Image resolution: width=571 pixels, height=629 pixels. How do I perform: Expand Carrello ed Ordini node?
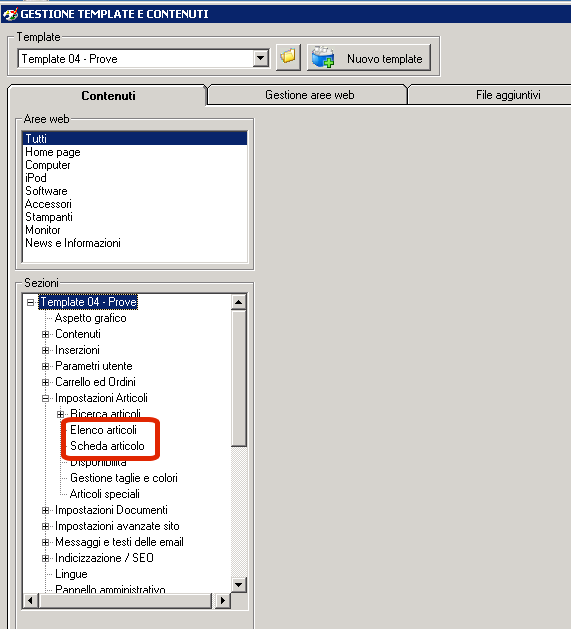tap(45, 382)
